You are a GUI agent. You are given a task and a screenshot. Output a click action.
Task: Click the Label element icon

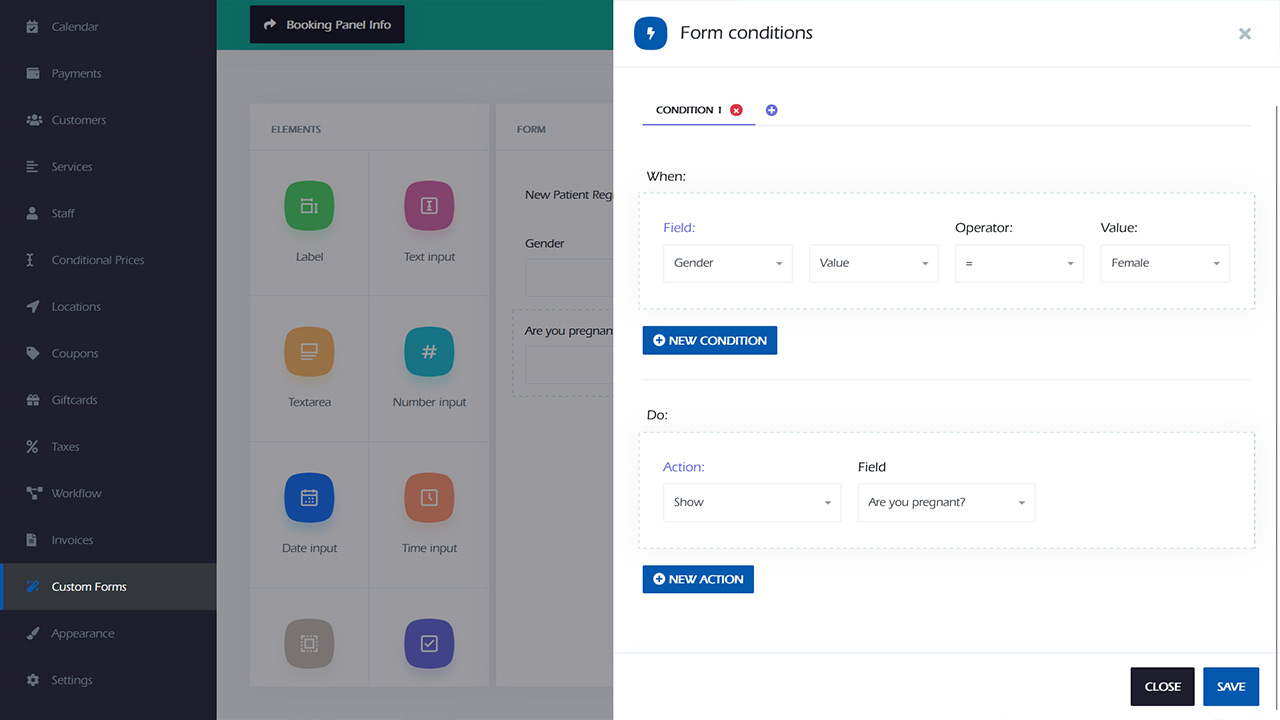click(x=309, y=206)
